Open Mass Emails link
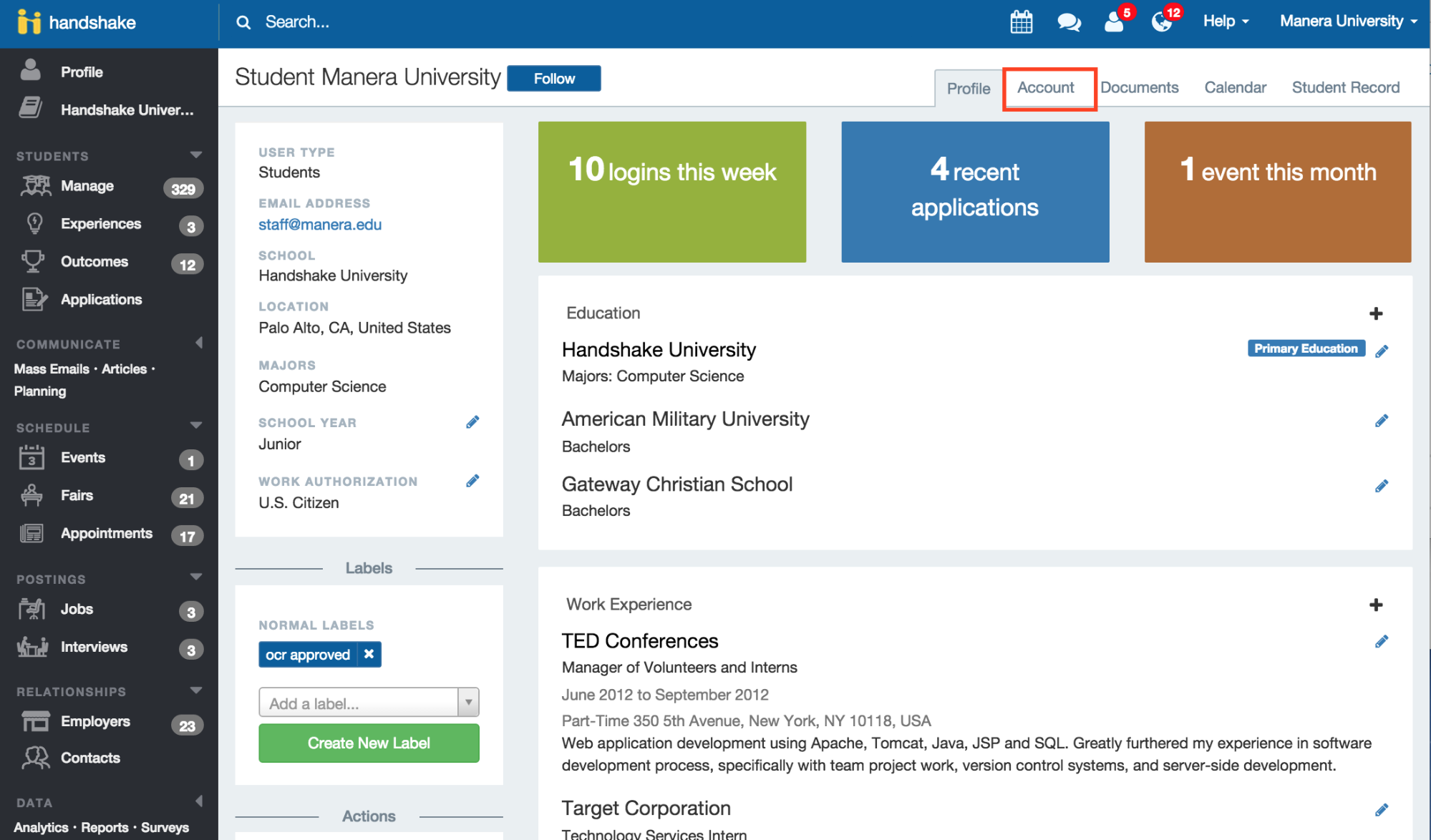The height and width of the screenshot is (840, 1431). (x=52, y=369)
